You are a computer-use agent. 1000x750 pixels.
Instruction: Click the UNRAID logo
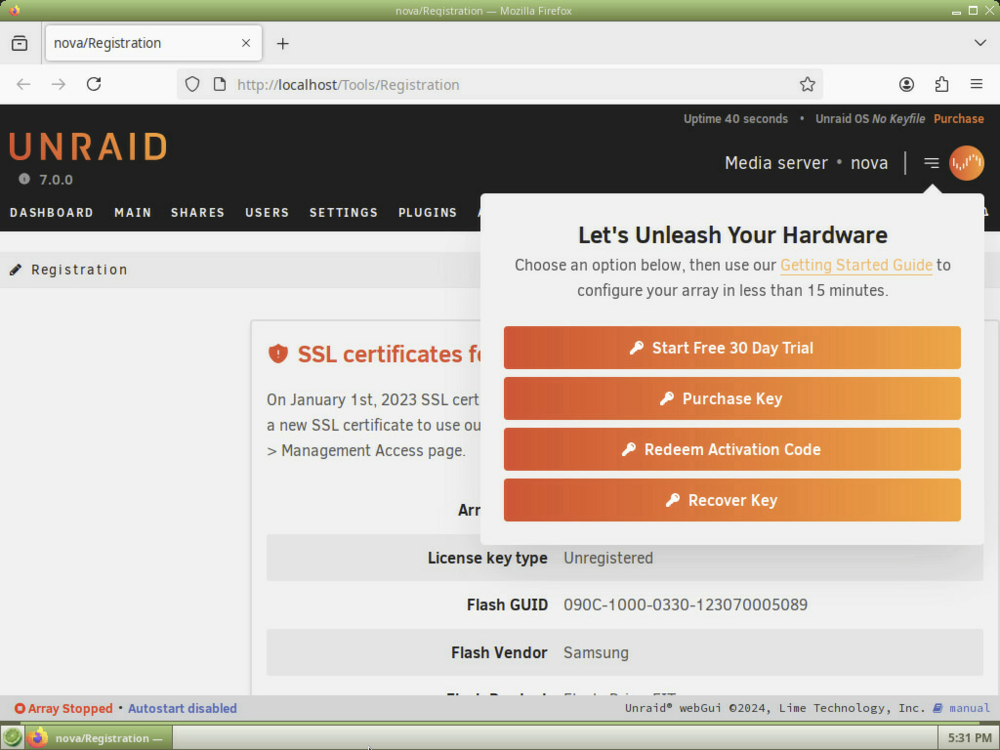coord(88,147)
